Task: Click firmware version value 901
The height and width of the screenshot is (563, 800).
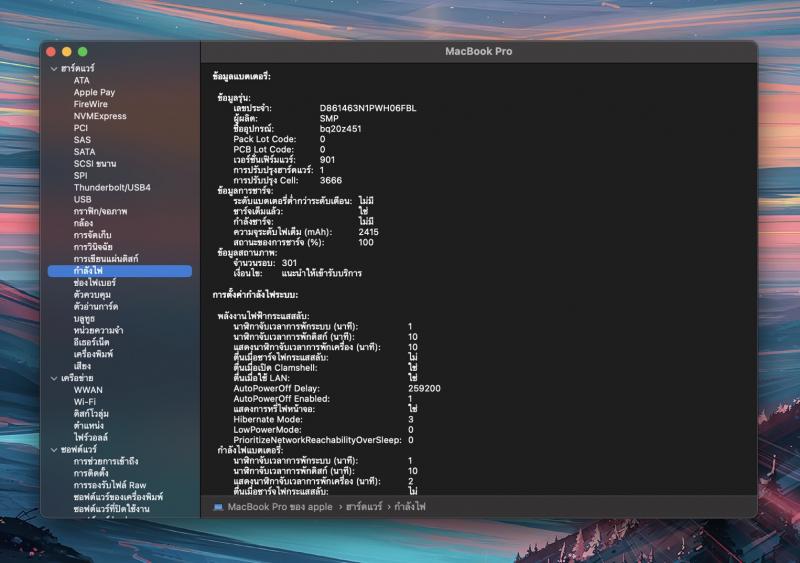Action: point(327,160)
